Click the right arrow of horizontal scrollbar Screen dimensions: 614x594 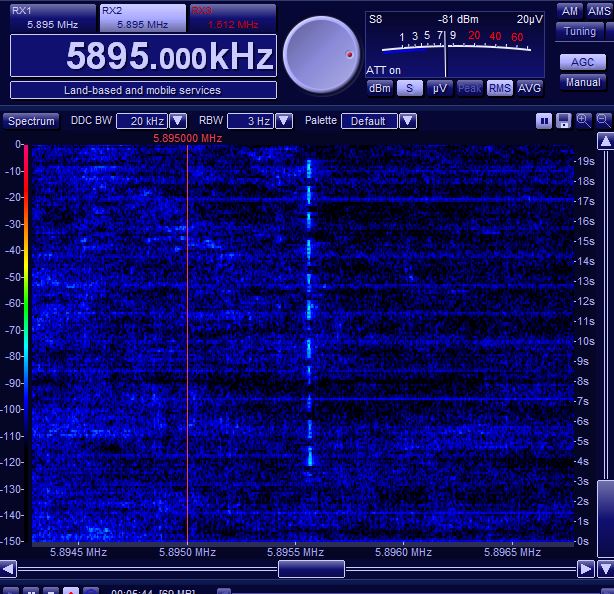[x=586, y=568]
